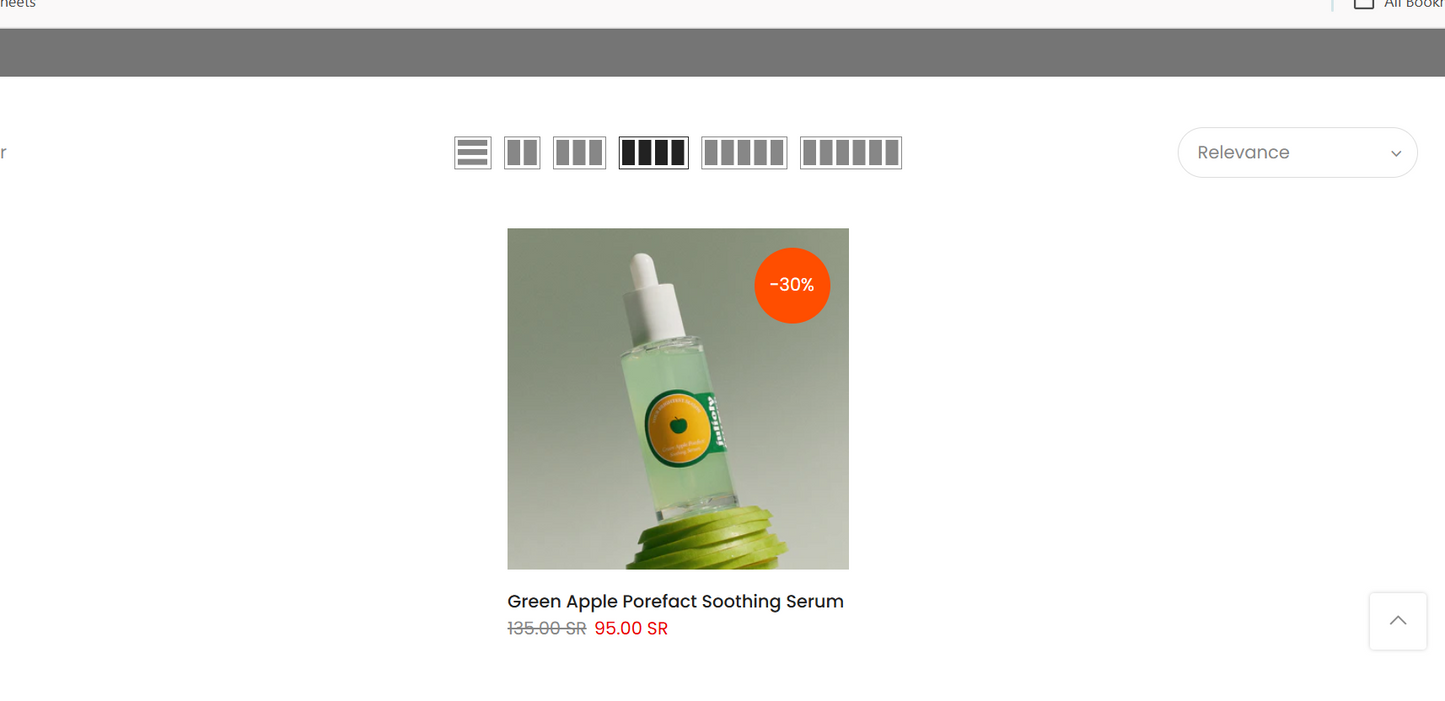Click the sale price 95.00 SR
The image size is (1445, 701).
tap(631, 629)
